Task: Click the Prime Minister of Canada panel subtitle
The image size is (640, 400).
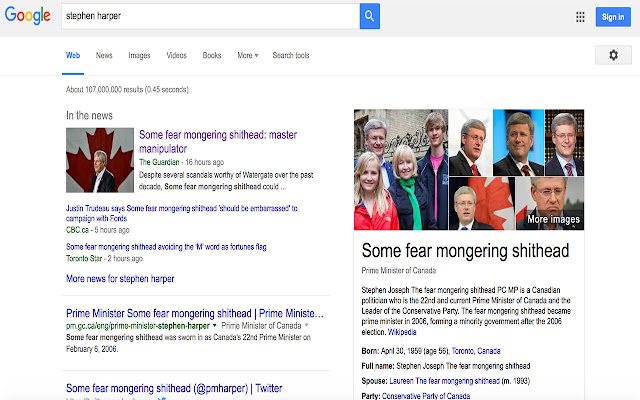Action: (398, 270)
